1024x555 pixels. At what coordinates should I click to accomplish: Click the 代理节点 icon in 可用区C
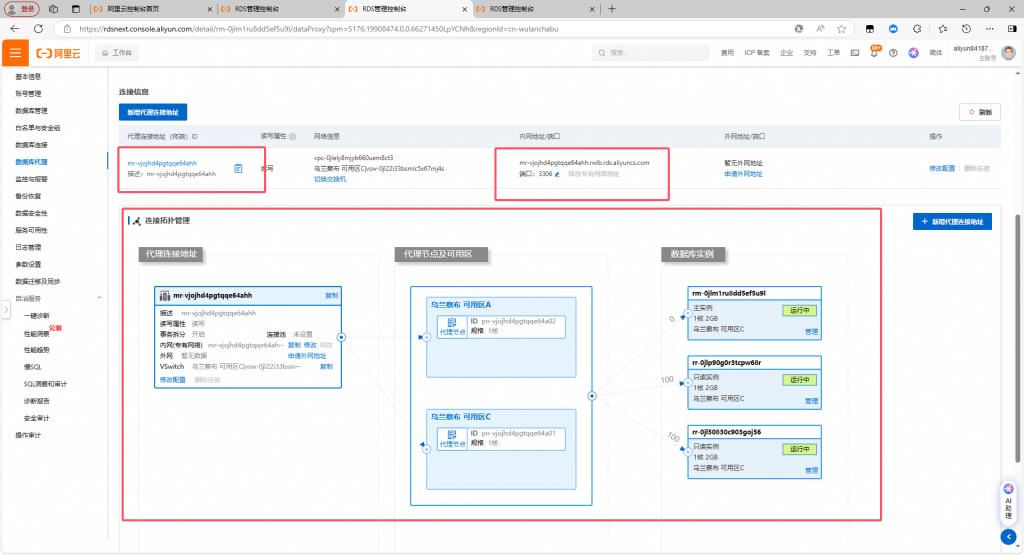(x=452, y=437)
